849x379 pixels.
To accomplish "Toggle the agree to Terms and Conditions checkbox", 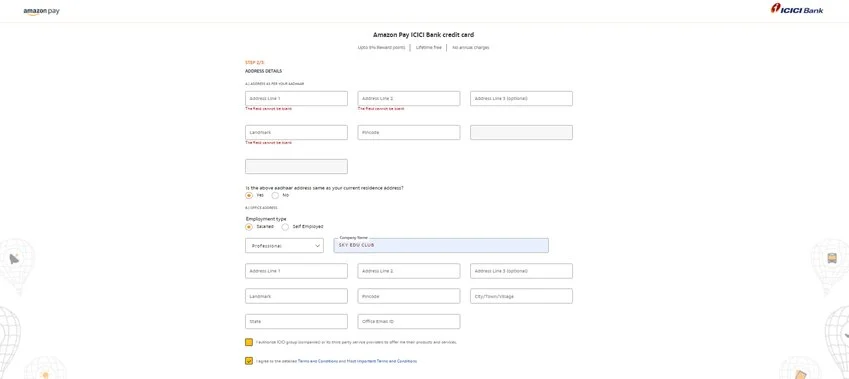I will (249, 361).
